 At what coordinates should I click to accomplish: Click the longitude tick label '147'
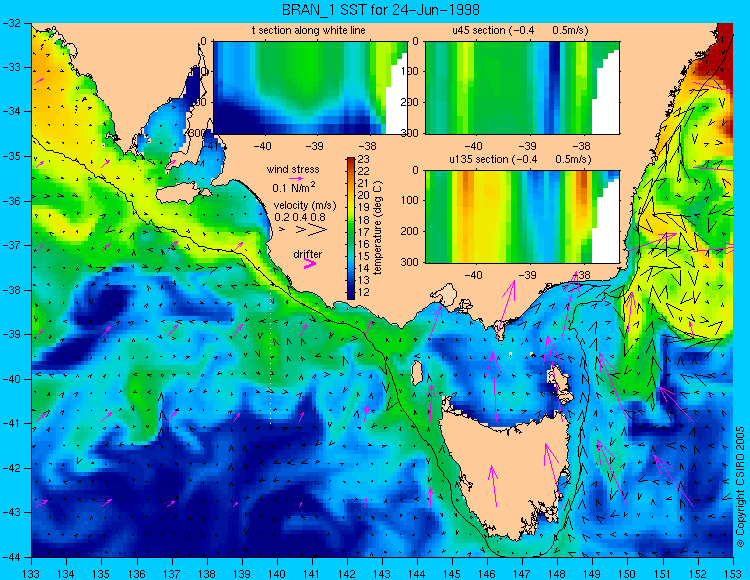522,574
